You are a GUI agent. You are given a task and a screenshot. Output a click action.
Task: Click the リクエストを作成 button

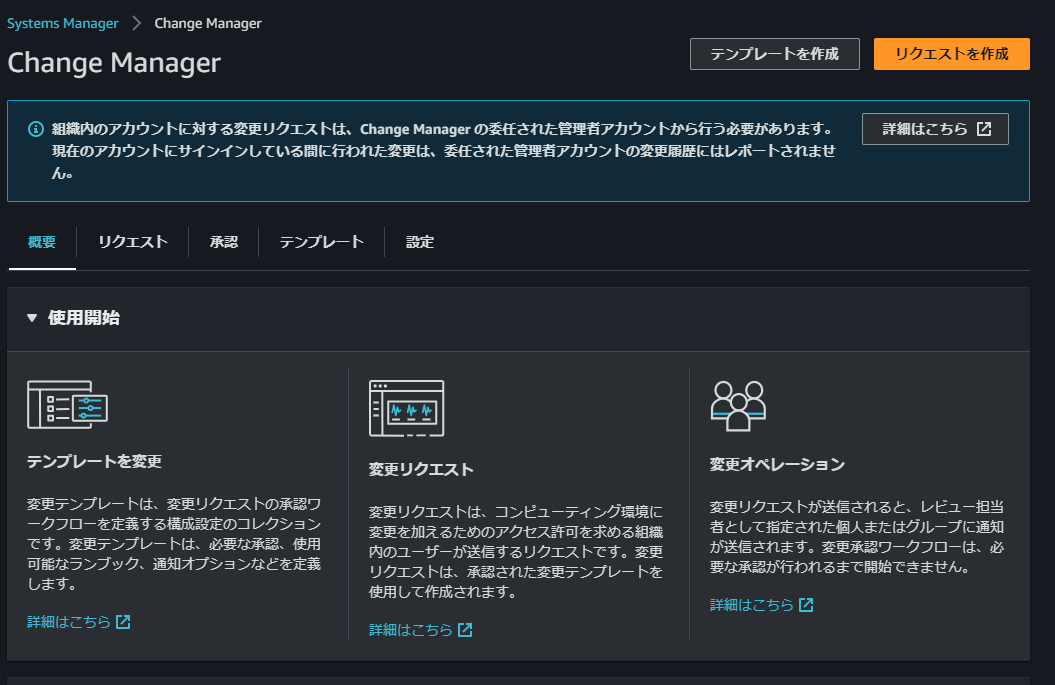pyautogui.click(x=951, y=54)
